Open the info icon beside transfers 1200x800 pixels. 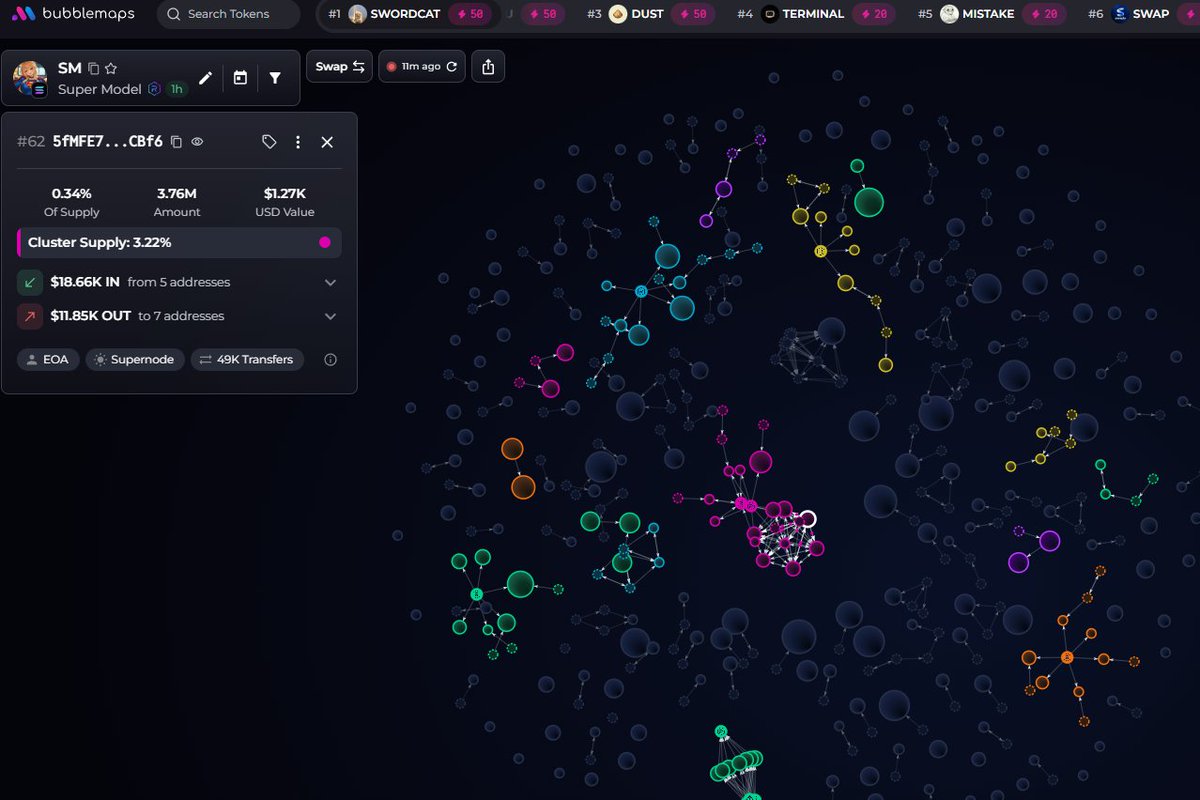(331, 359)
